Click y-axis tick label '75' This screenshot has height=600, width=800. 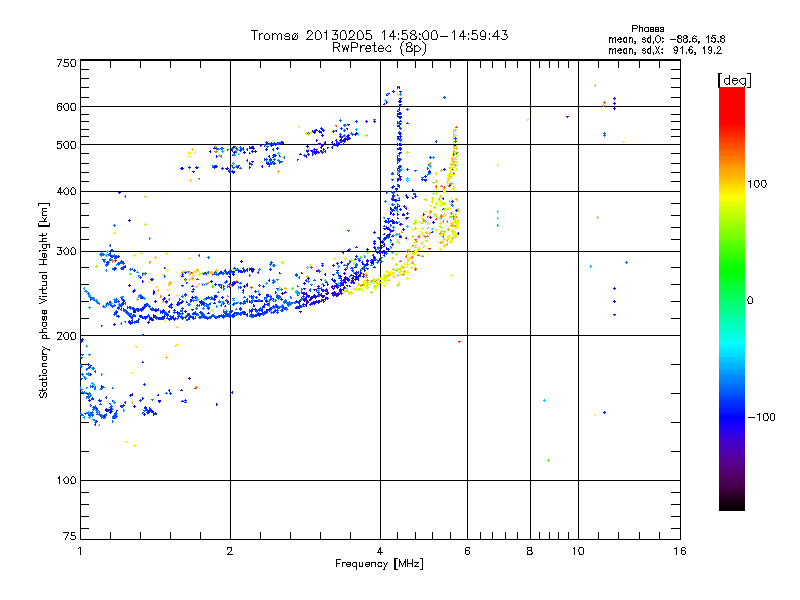(x=70, y=536)
